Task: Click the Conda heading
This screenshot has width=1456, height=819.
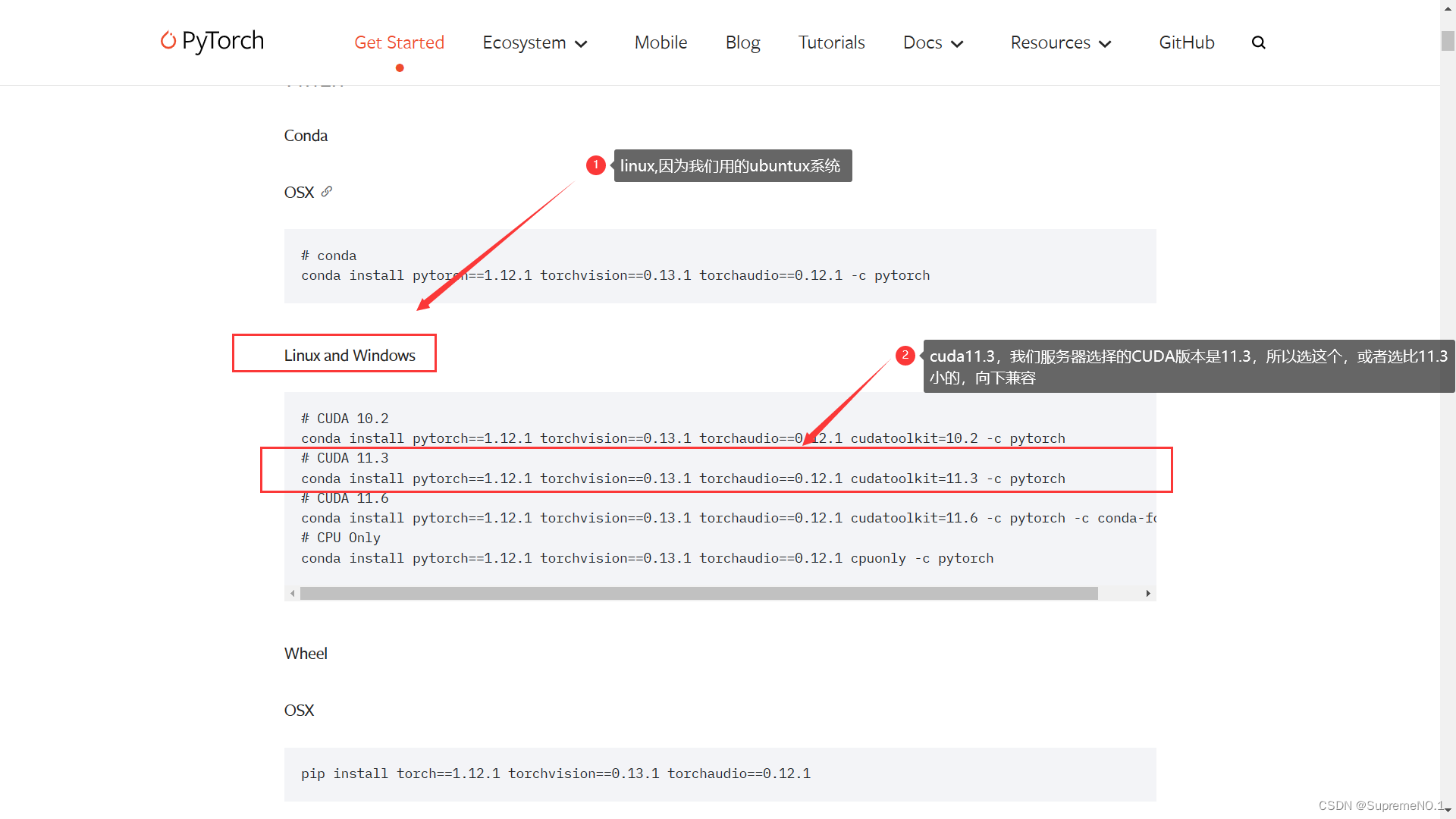Action: [x=306, y=136]
